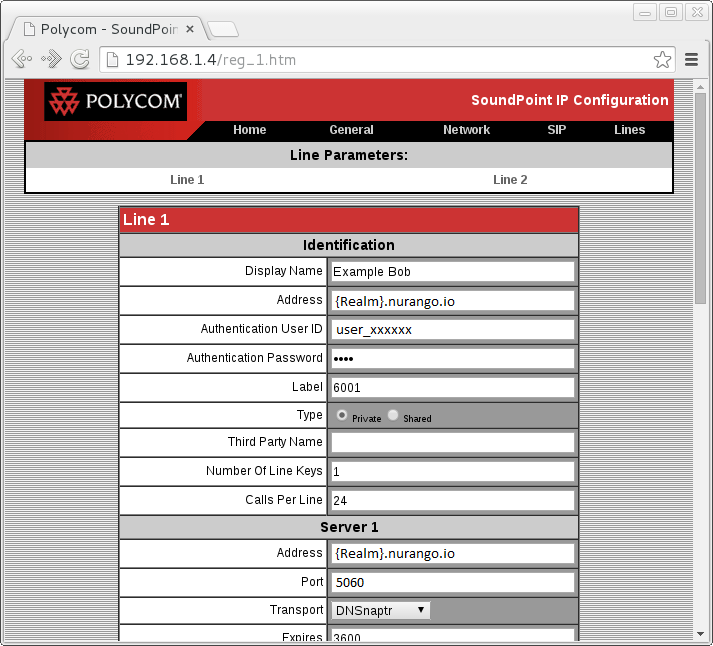Screen dimensions: 713x646
Task: Click the Number Of Line Keys label
Action: click(264, 471)
